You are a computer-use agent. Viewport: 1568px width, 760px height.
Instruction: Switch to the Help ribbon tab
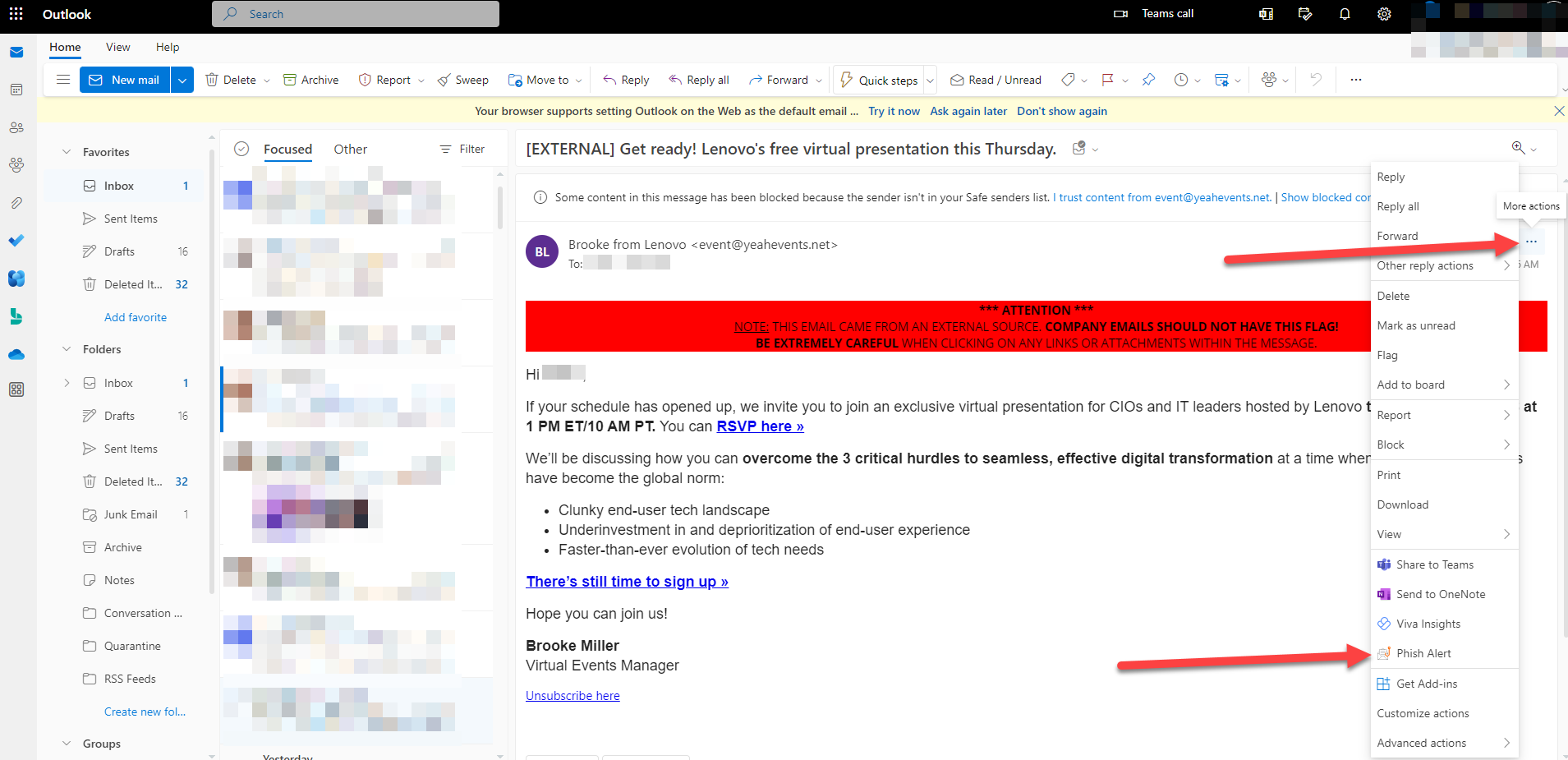click(x=168, y=47)
